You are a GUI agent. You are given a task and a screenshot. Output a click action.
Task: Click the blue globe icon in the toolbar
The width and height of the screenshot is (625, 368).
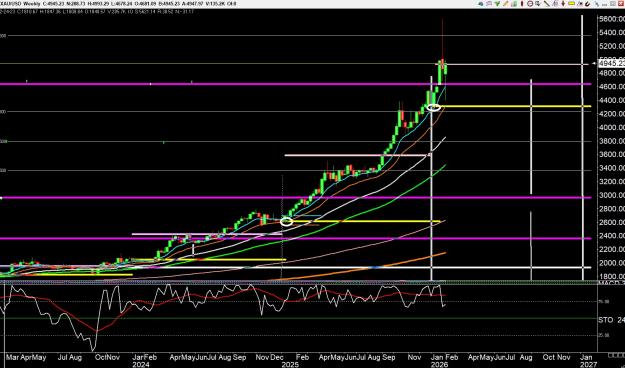click(481, 4)
